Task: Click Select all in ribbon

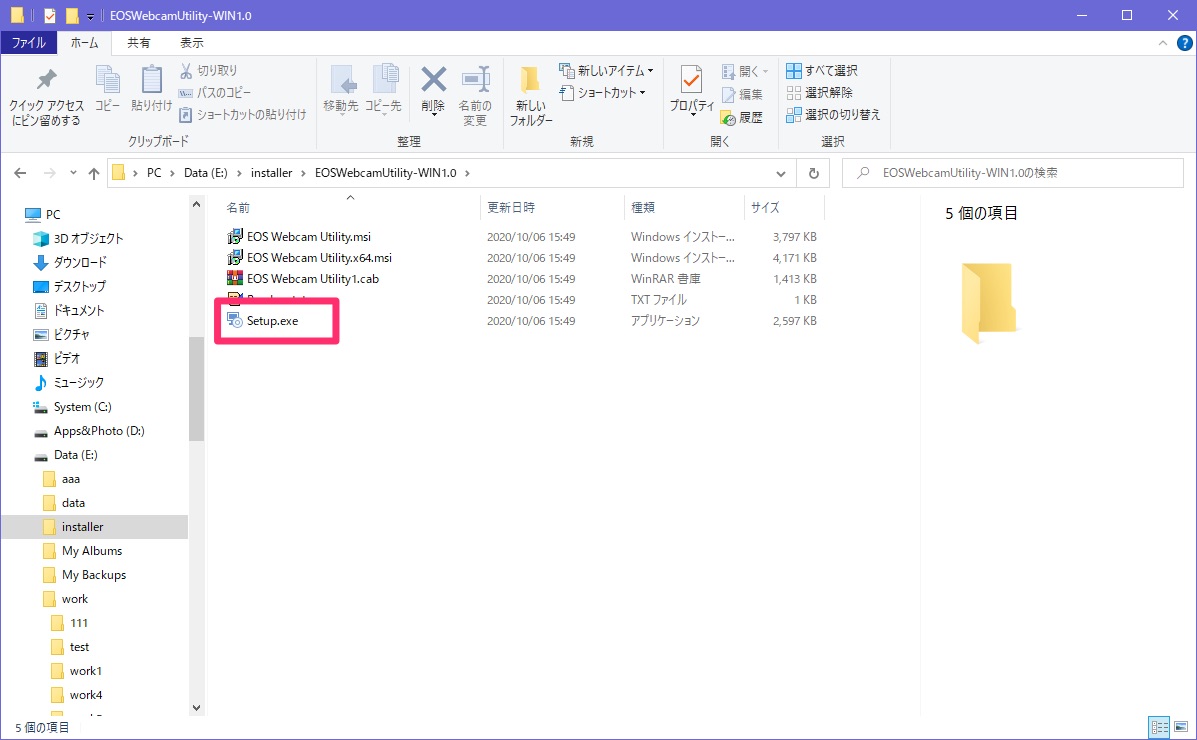Action: click(822, 70)
